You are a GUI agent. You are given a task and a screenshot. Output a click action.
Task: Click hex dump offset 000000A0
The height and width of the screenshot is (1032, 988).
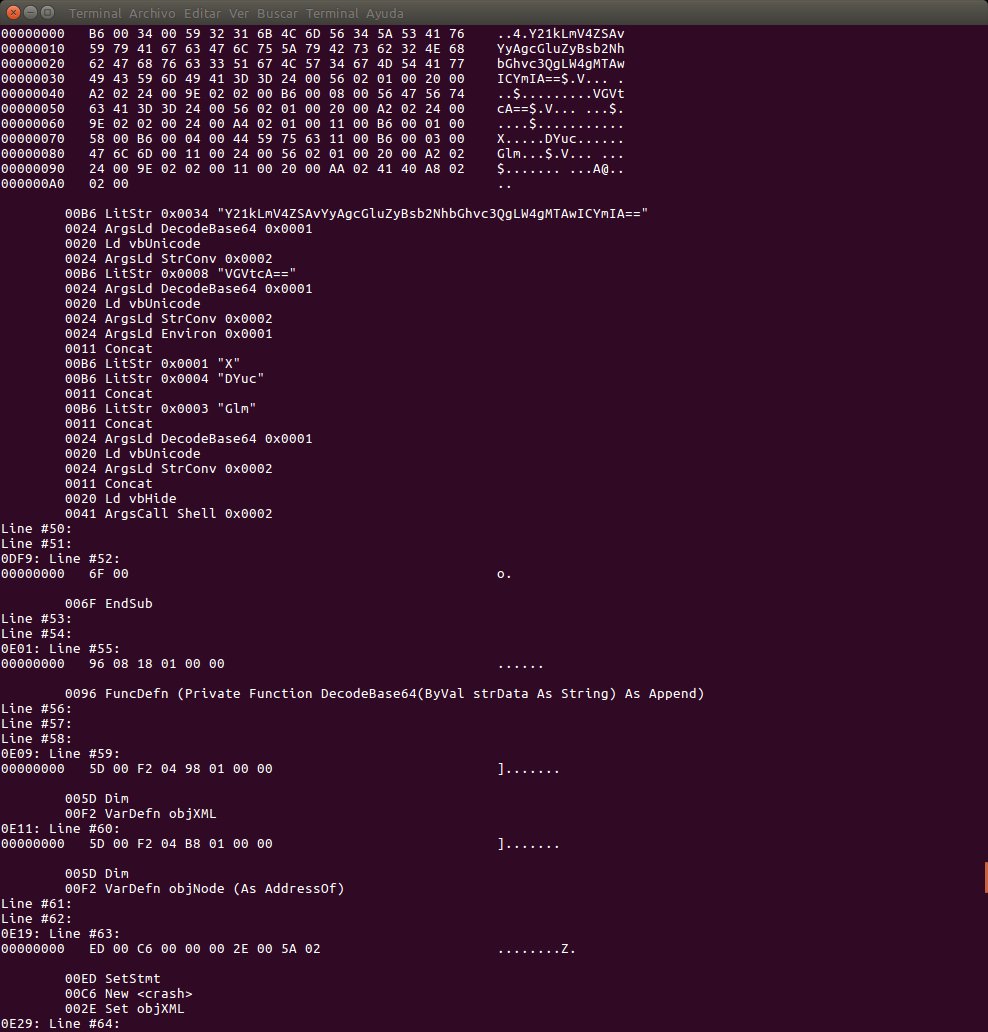pos(33,184)
